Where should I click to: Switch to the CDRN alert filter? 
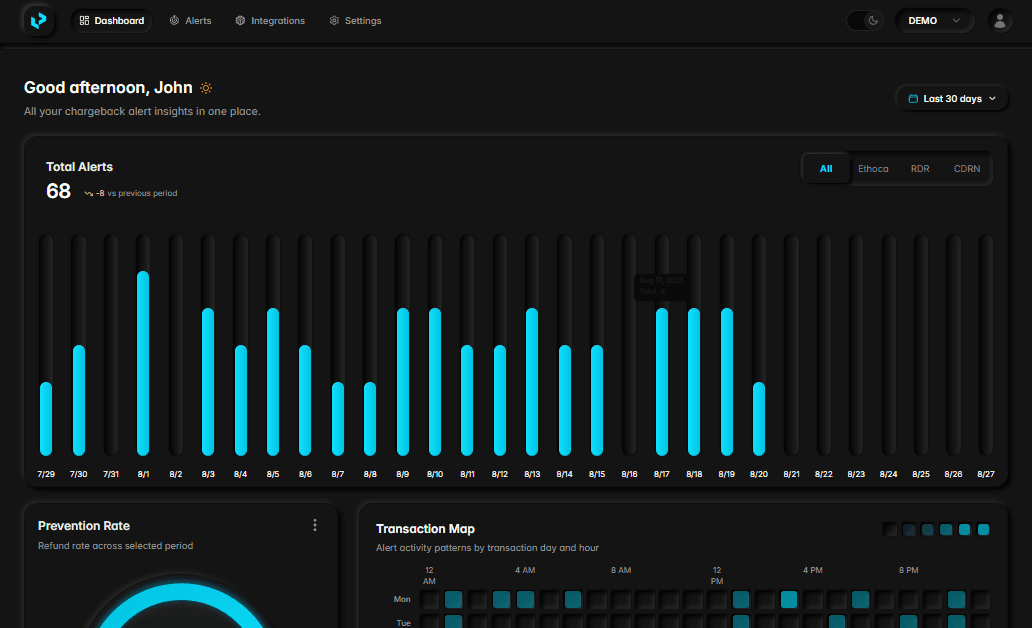pos(966,169)
